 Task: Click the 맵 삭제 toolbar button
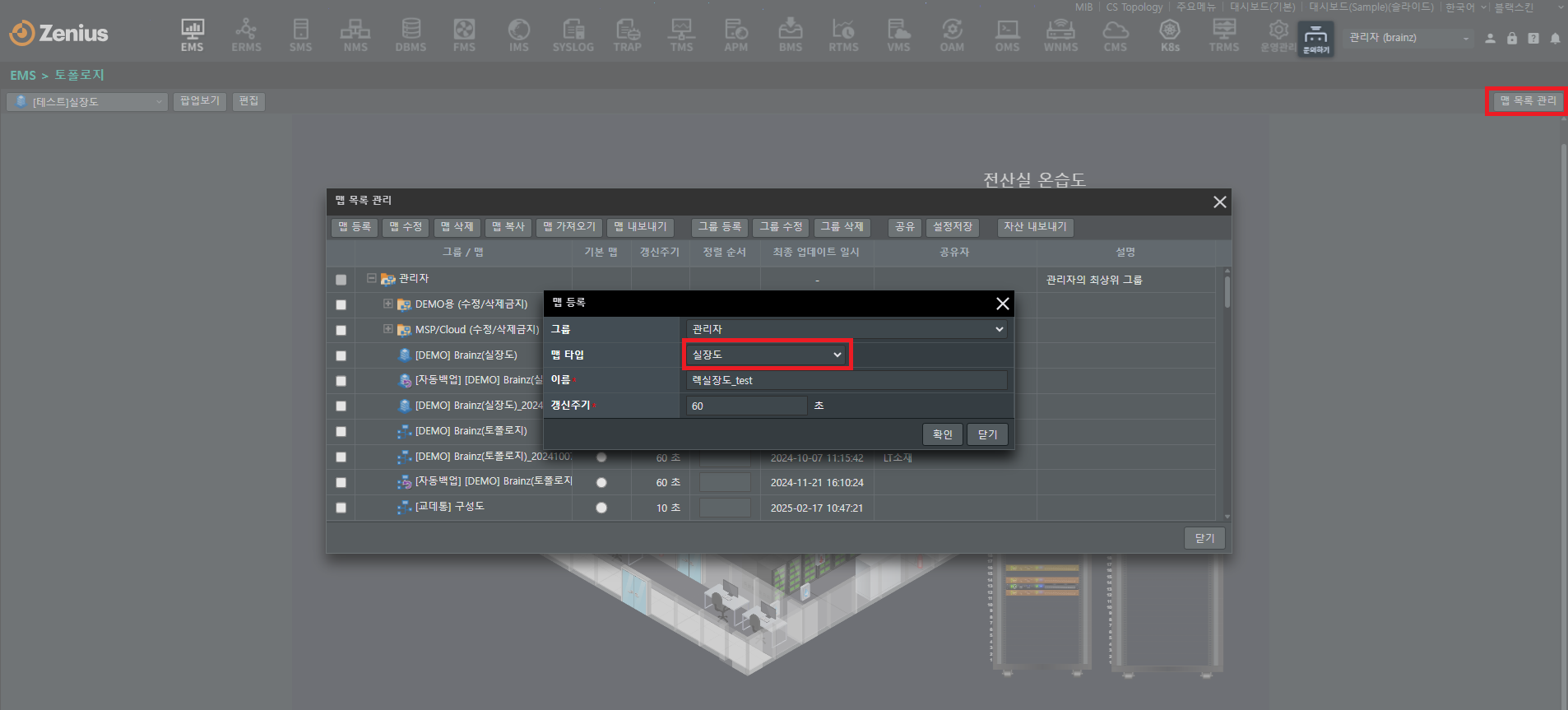[x=457, y=227]
